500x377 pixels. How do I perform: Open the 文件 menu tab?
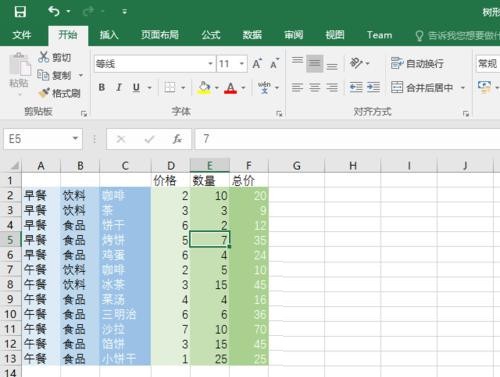(22, 35)
